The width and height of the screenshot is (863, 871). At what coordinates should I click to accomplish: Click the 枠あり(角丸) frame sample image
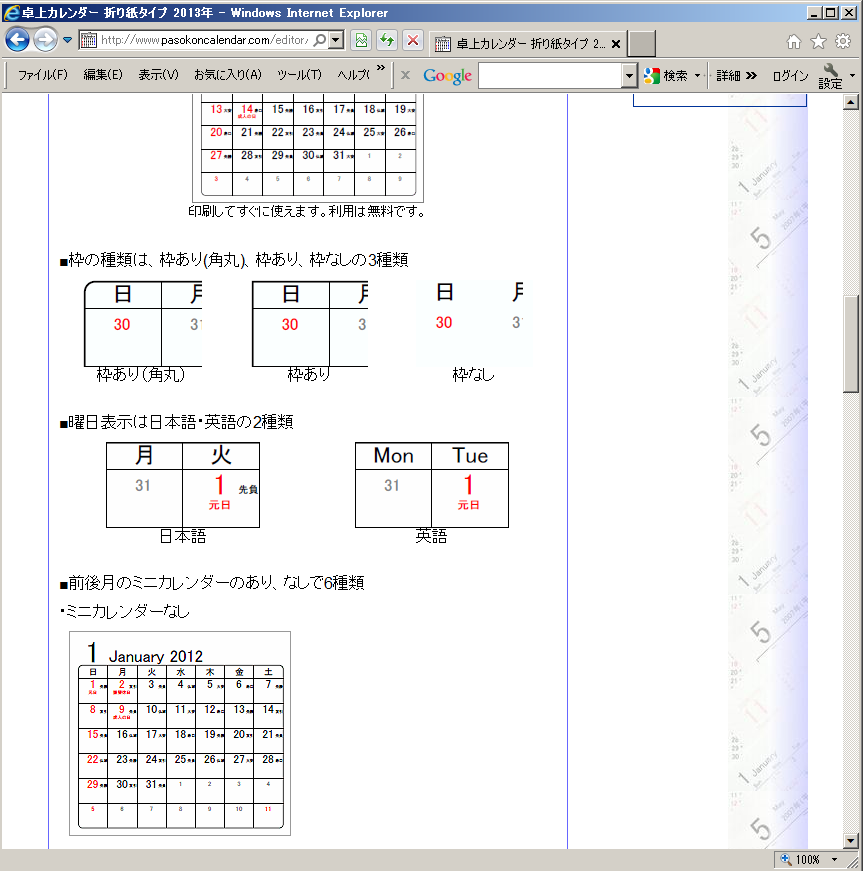[143, 324]
